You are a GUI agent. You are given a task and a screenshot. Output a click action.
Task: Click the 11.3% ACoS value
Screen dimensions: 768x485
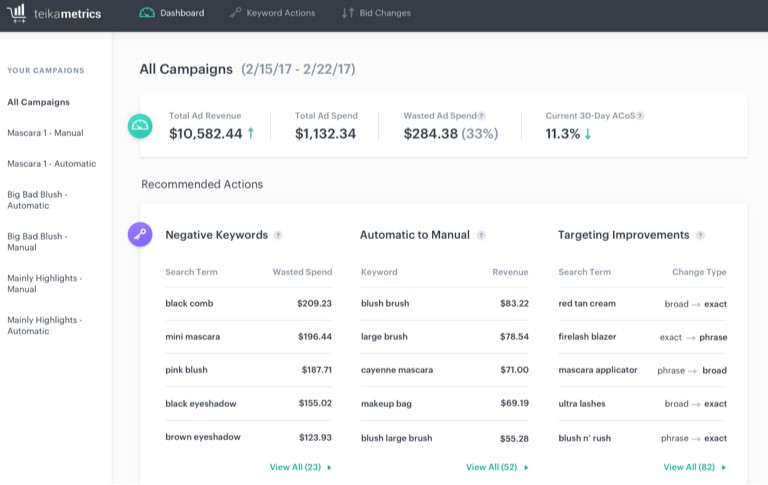click(563, 133)
